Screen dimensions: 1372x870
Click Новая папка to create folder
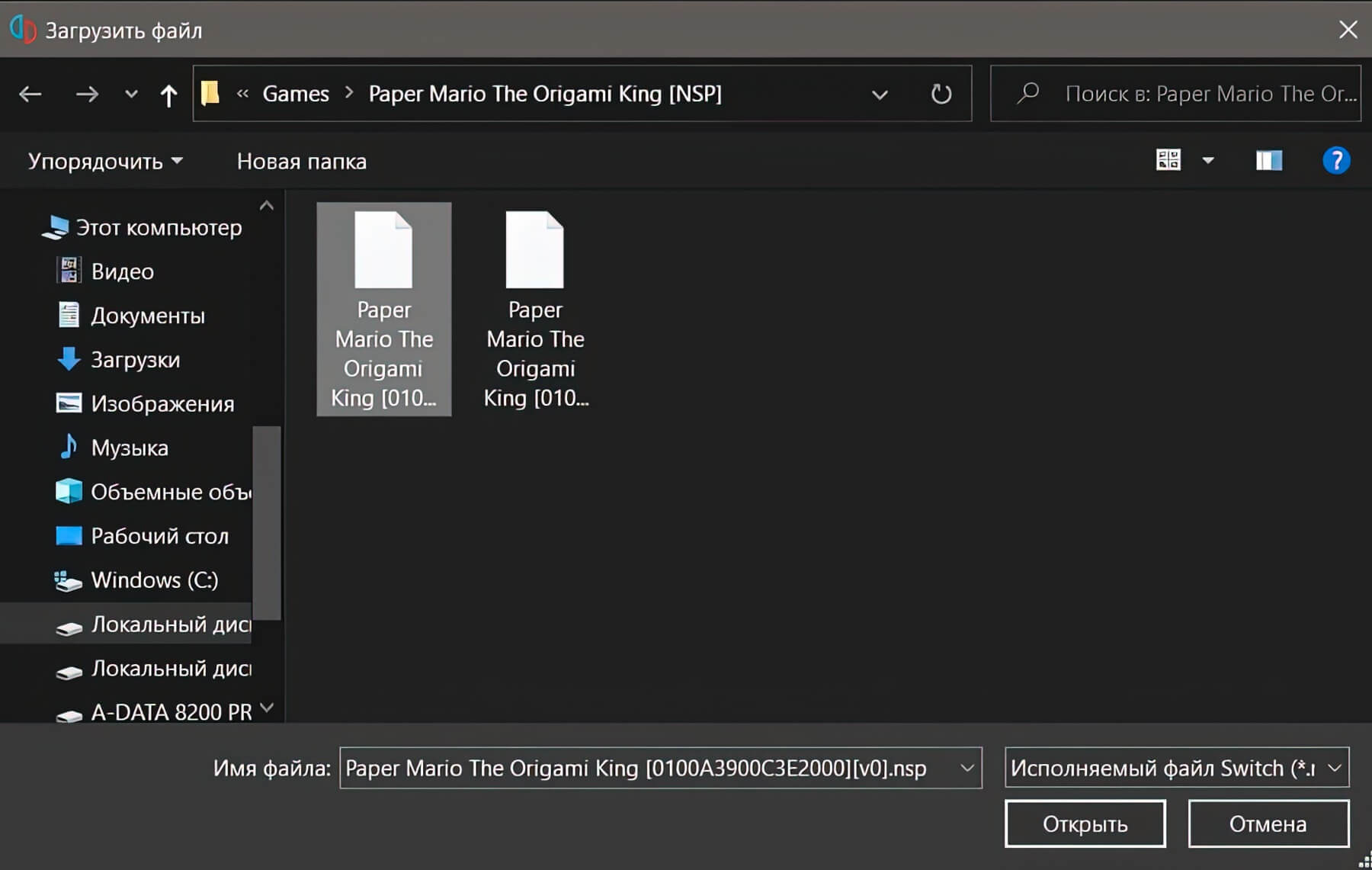click(301, 162)
